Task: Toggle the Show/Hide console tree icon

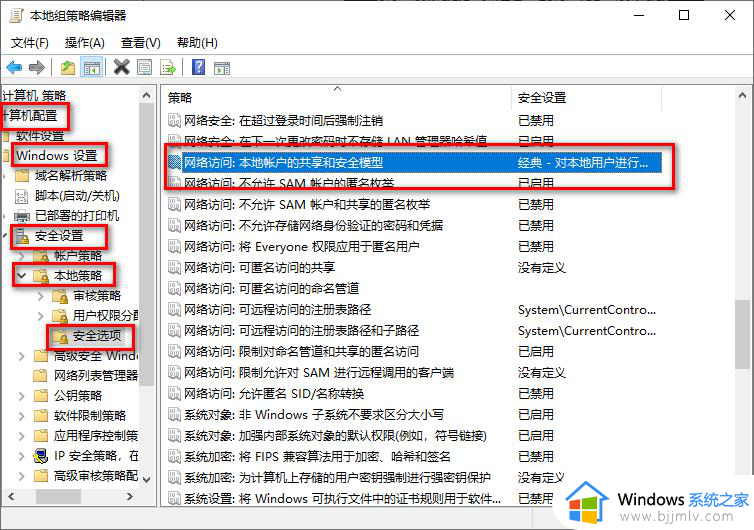Action: point(91,67)
